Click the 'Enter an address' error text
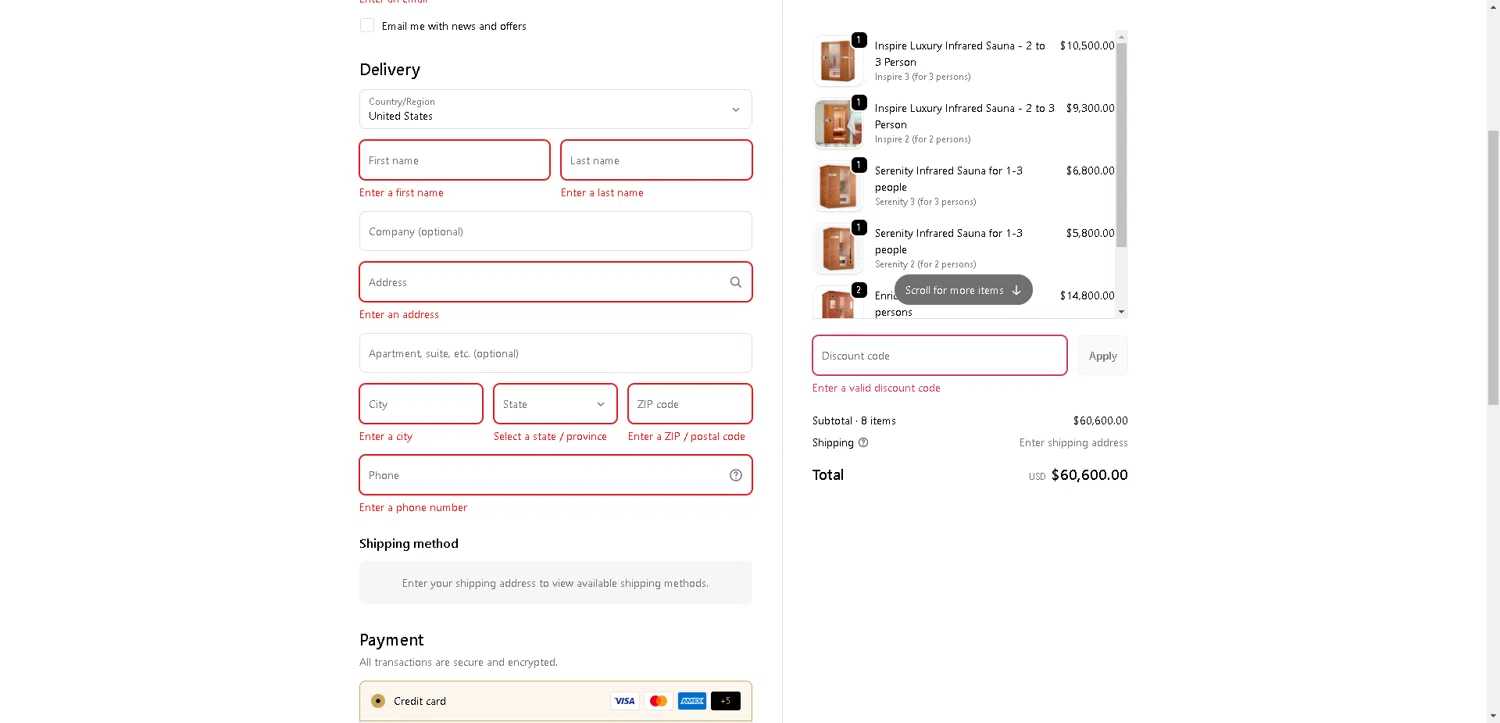1500x723 pixels. point(399,315)
